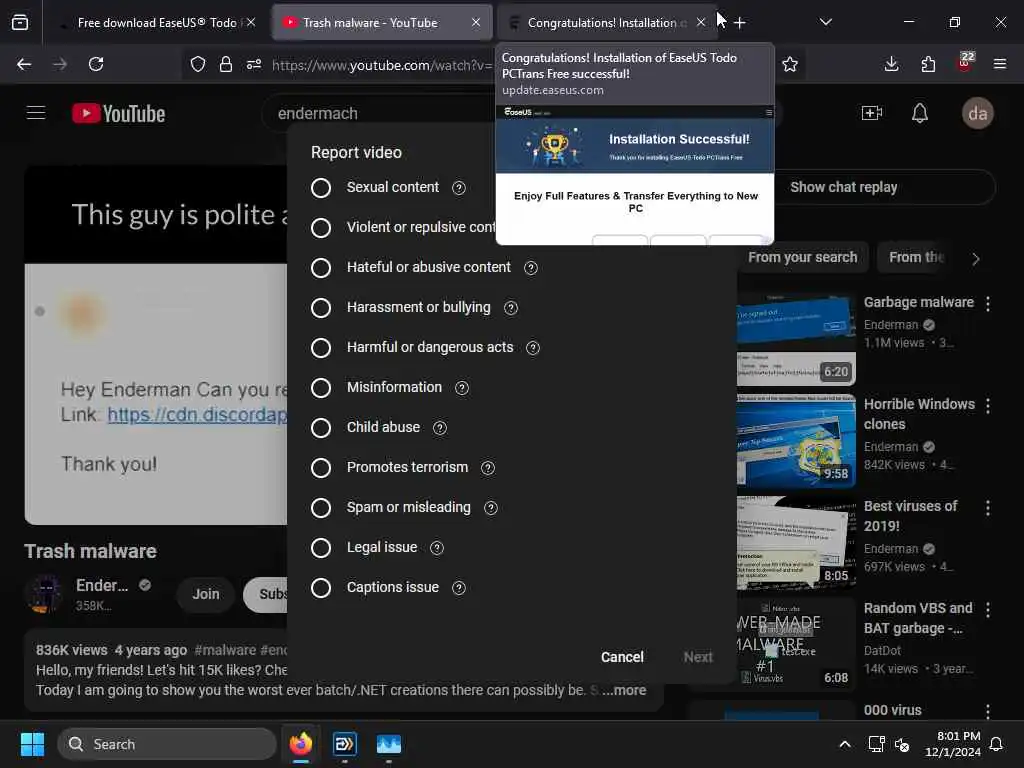The image size is (1024, 768).
Task: Open the YouTube Create video icon
Action: (872, 113)
